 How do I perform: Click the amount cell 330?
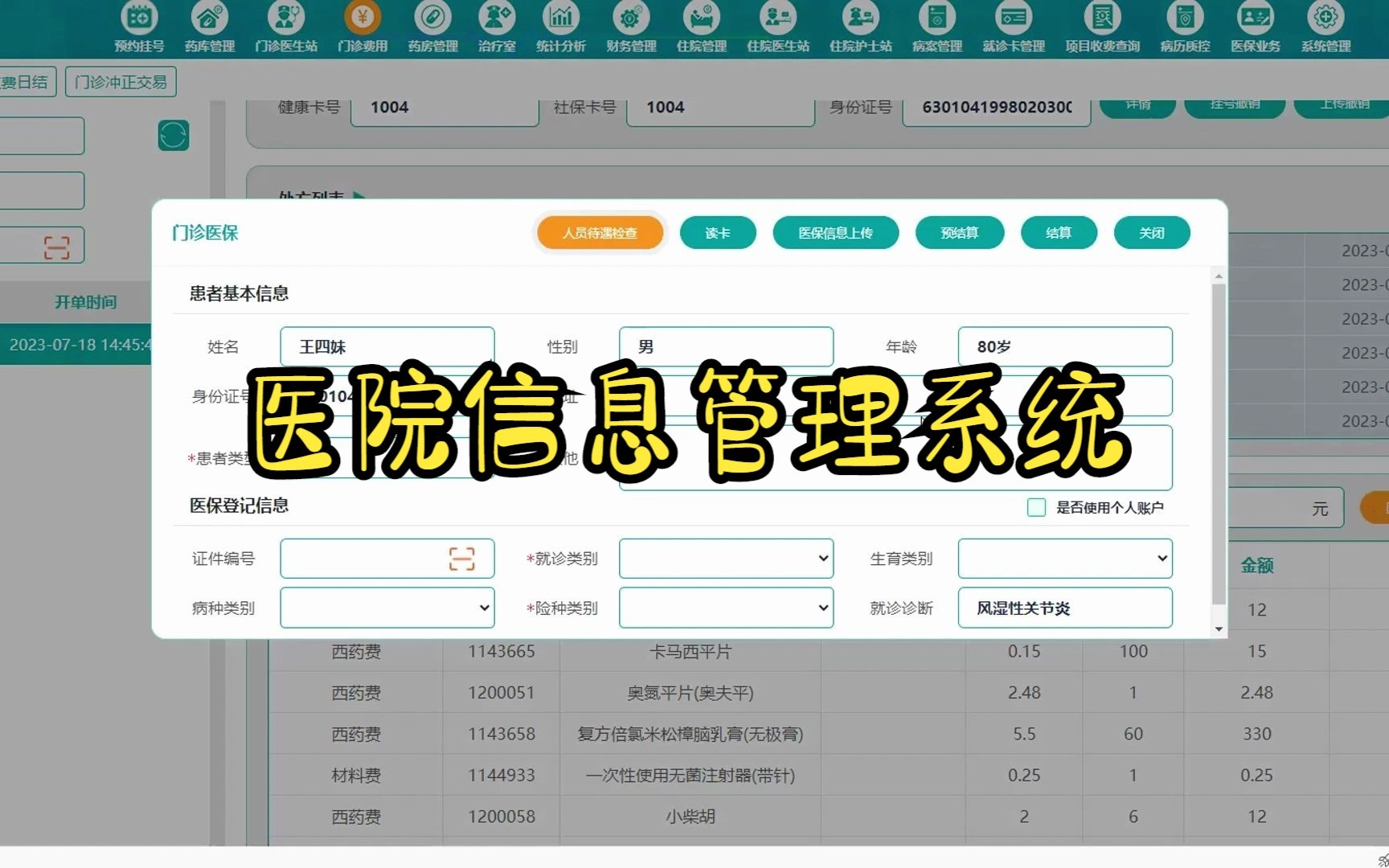pyautogui.click(x=1256, y=734)
